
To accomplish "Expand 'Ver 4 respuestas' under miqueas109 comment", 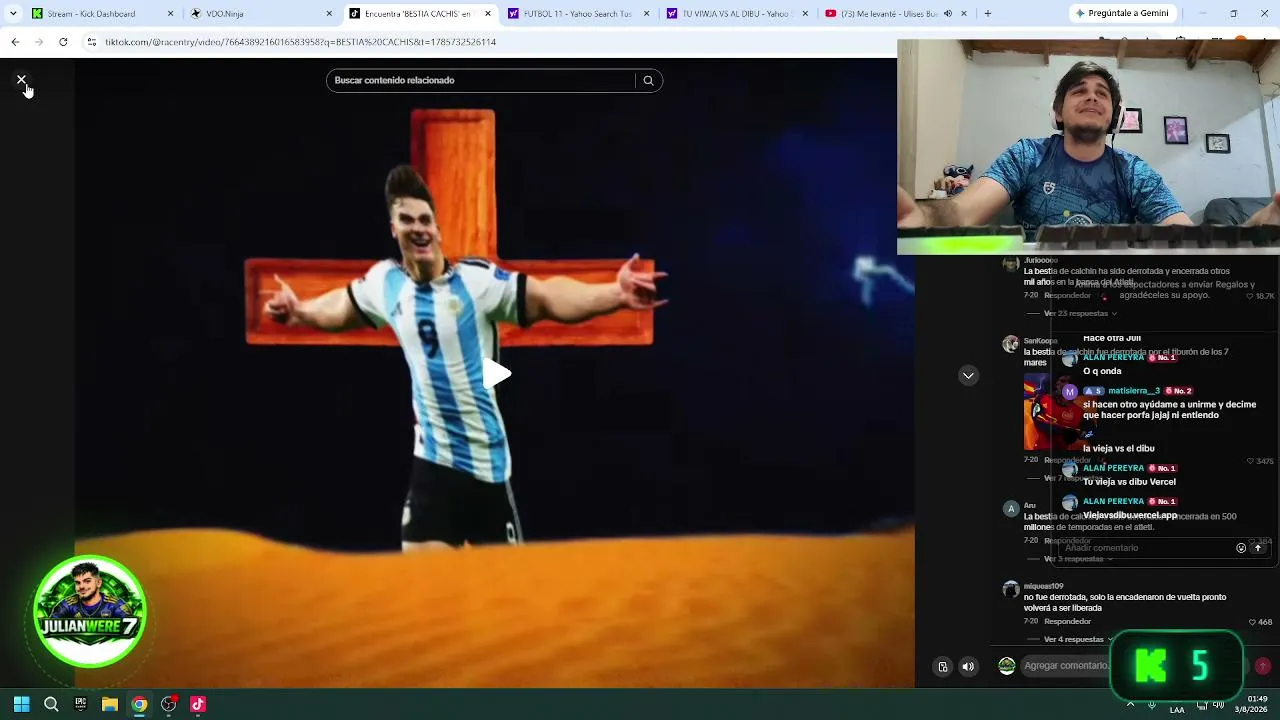I will tap(1078, 640).
